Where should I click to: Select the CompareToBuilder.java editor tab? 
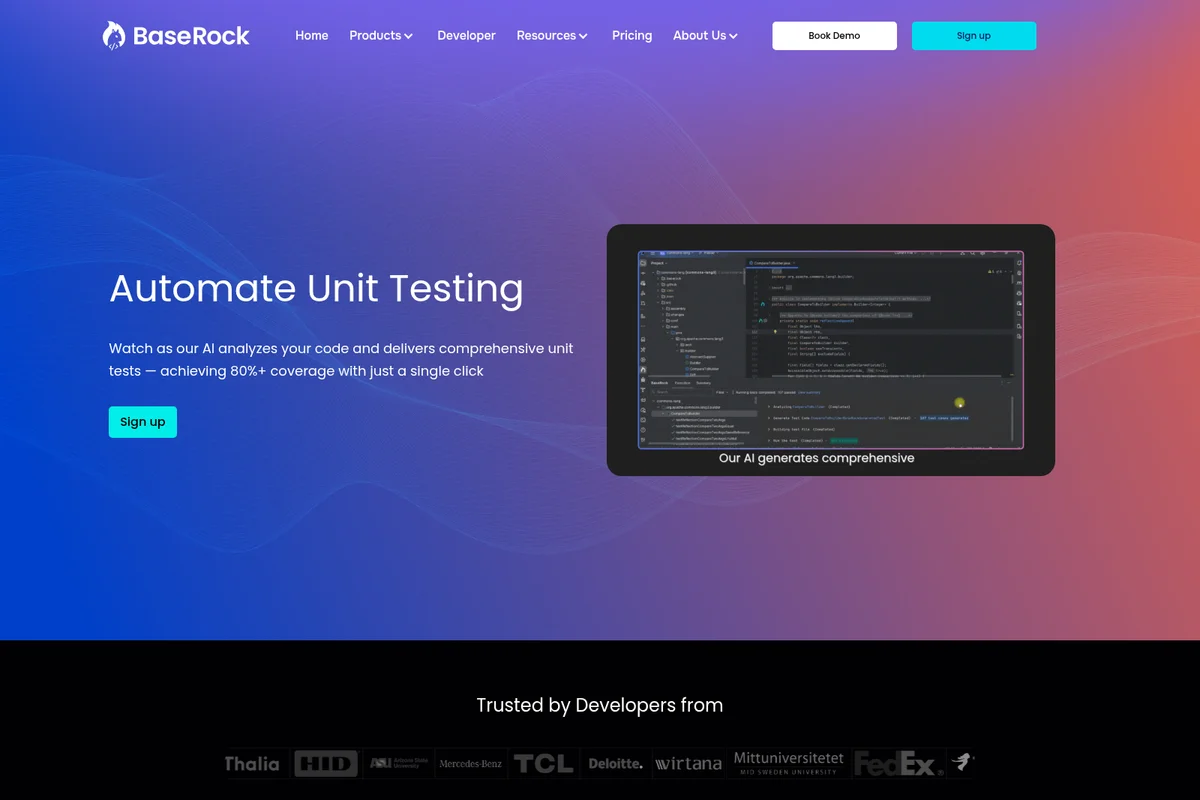pos(770,263)
